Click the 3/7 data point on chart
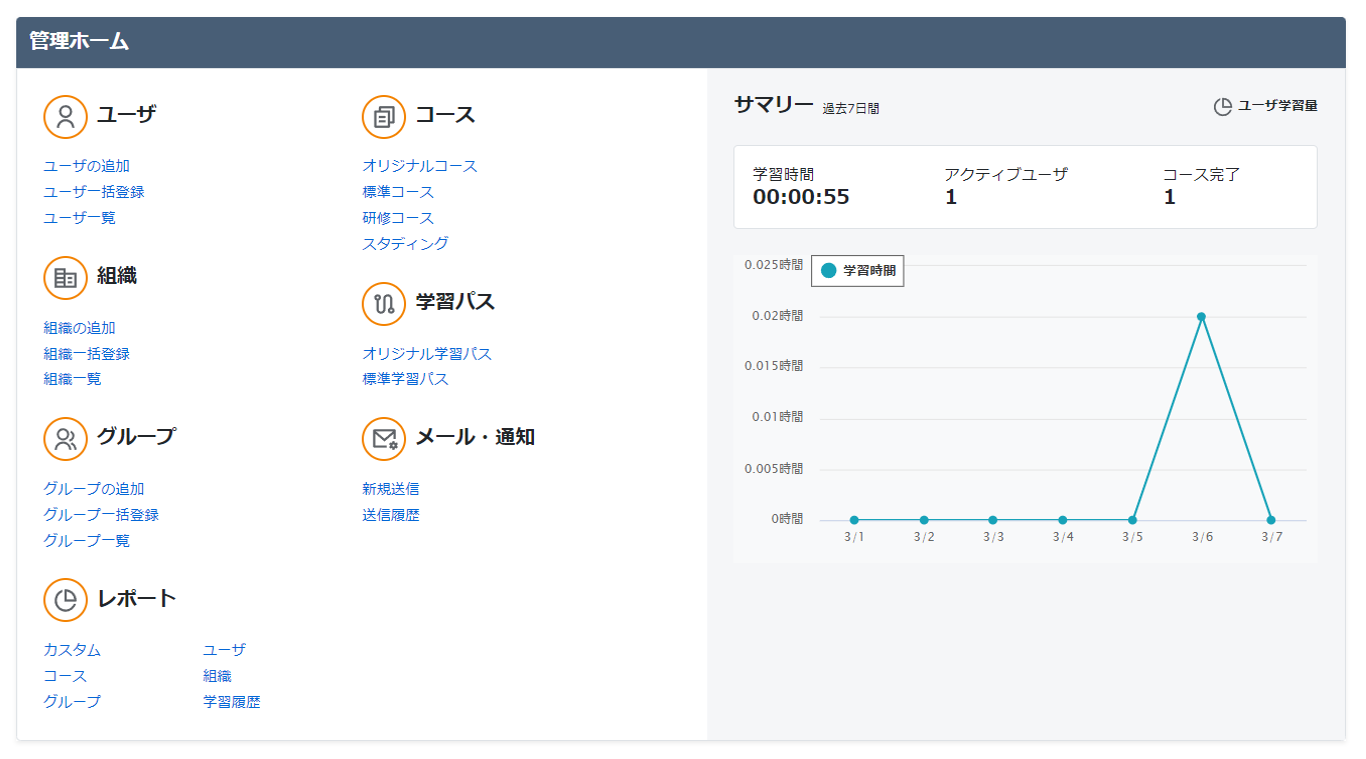The width and height of the screenshot is (1366, 759). click(1271, 520)
